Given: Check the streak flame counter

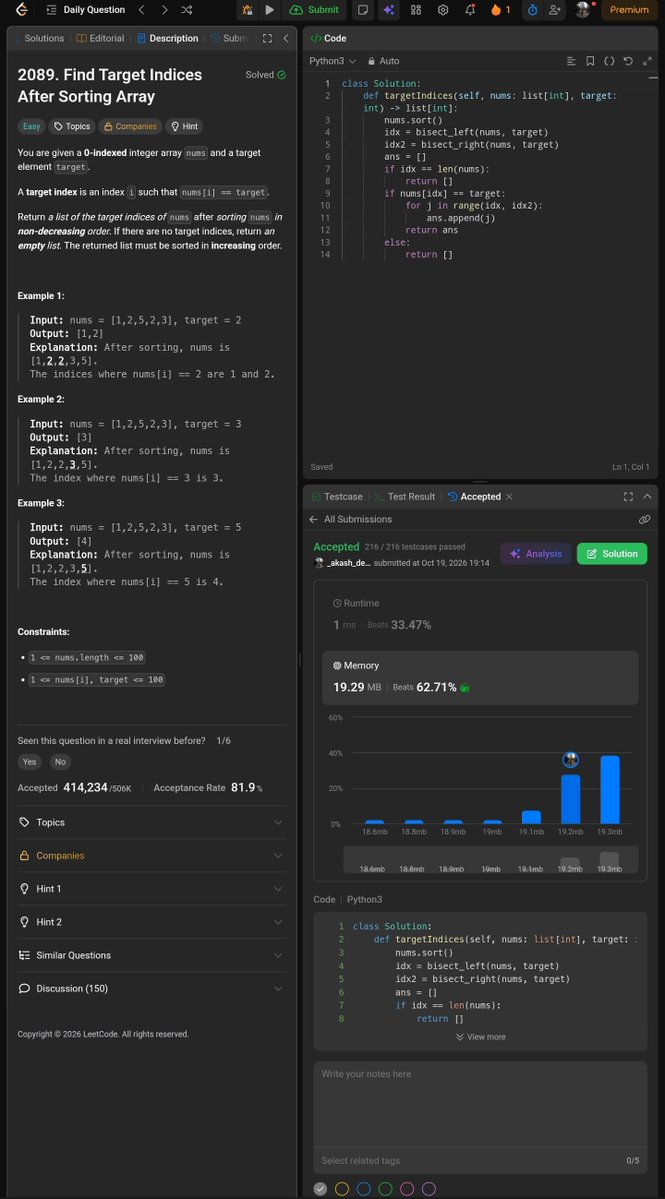Looking at the screenshot, I should [x=501, y=10].
